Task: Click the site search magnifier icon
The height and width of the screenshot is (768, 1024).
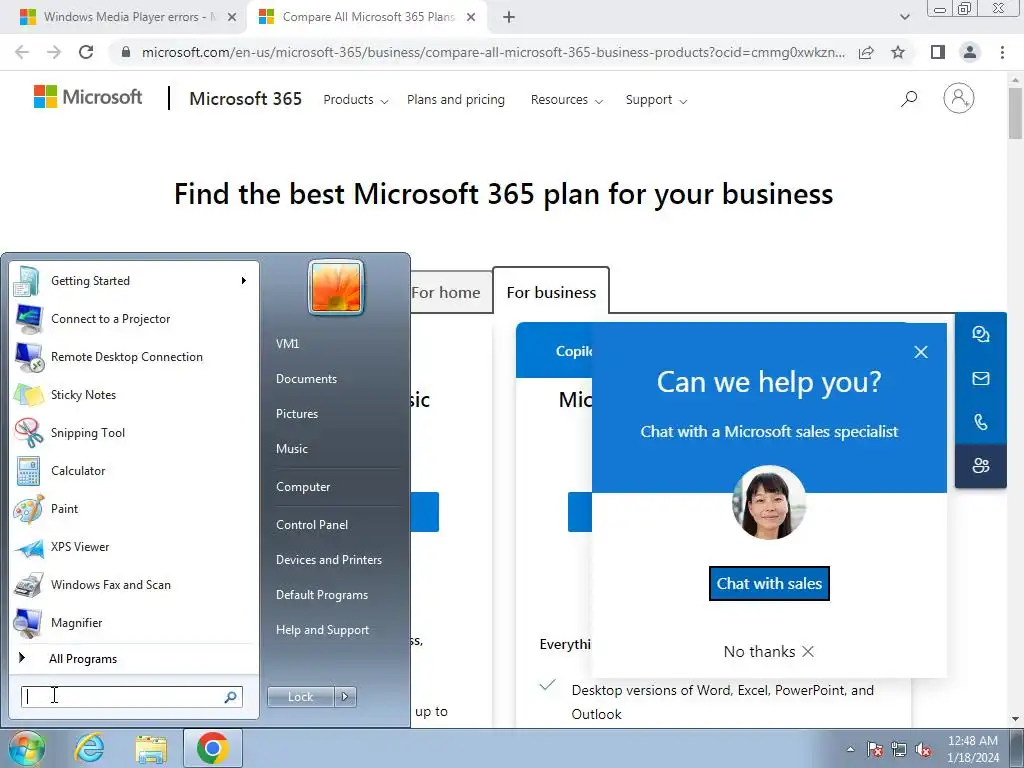Action: (908, 99)
